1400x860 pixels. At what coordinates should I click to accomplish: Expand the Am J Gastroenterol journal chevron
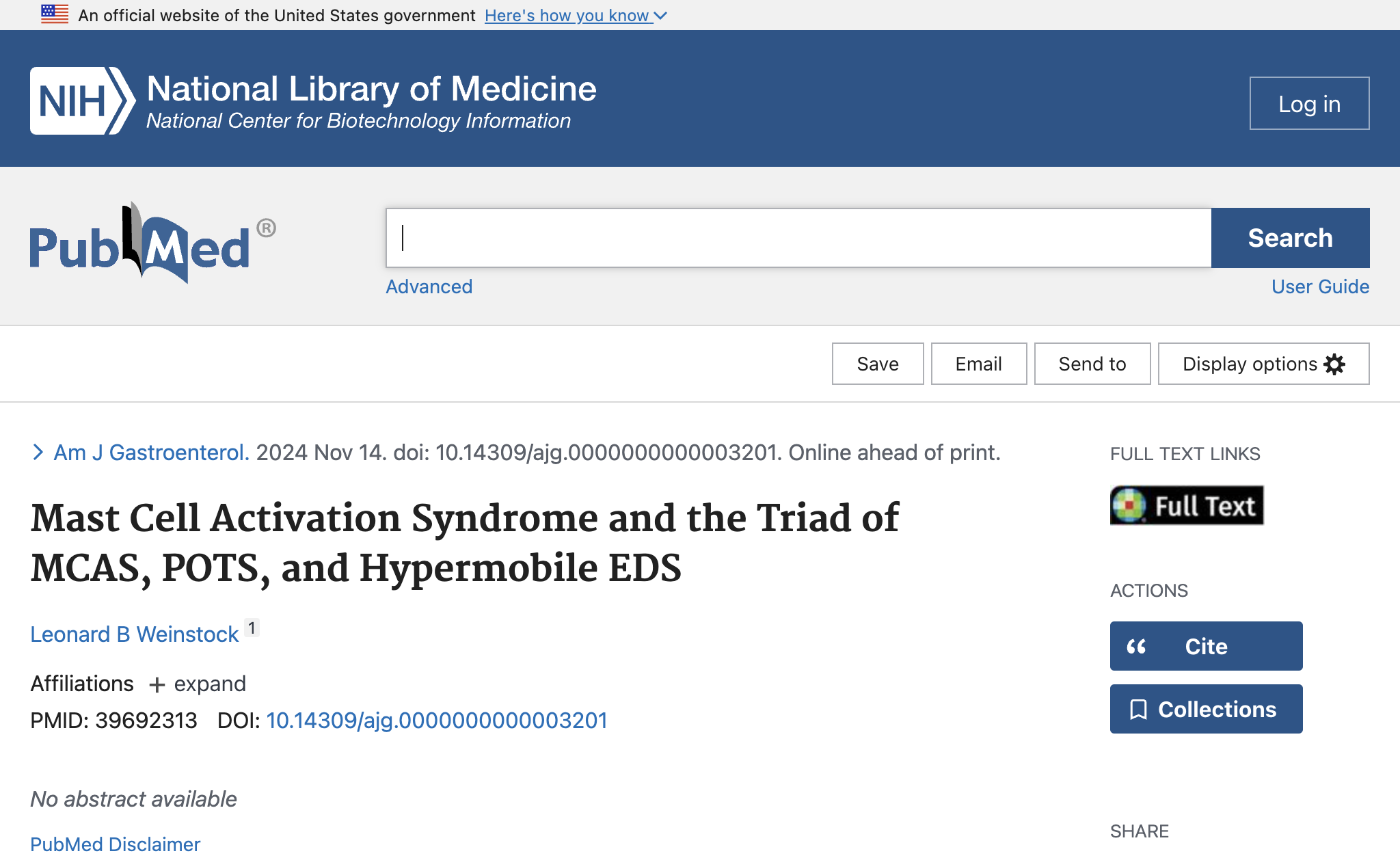click(38, 453)
